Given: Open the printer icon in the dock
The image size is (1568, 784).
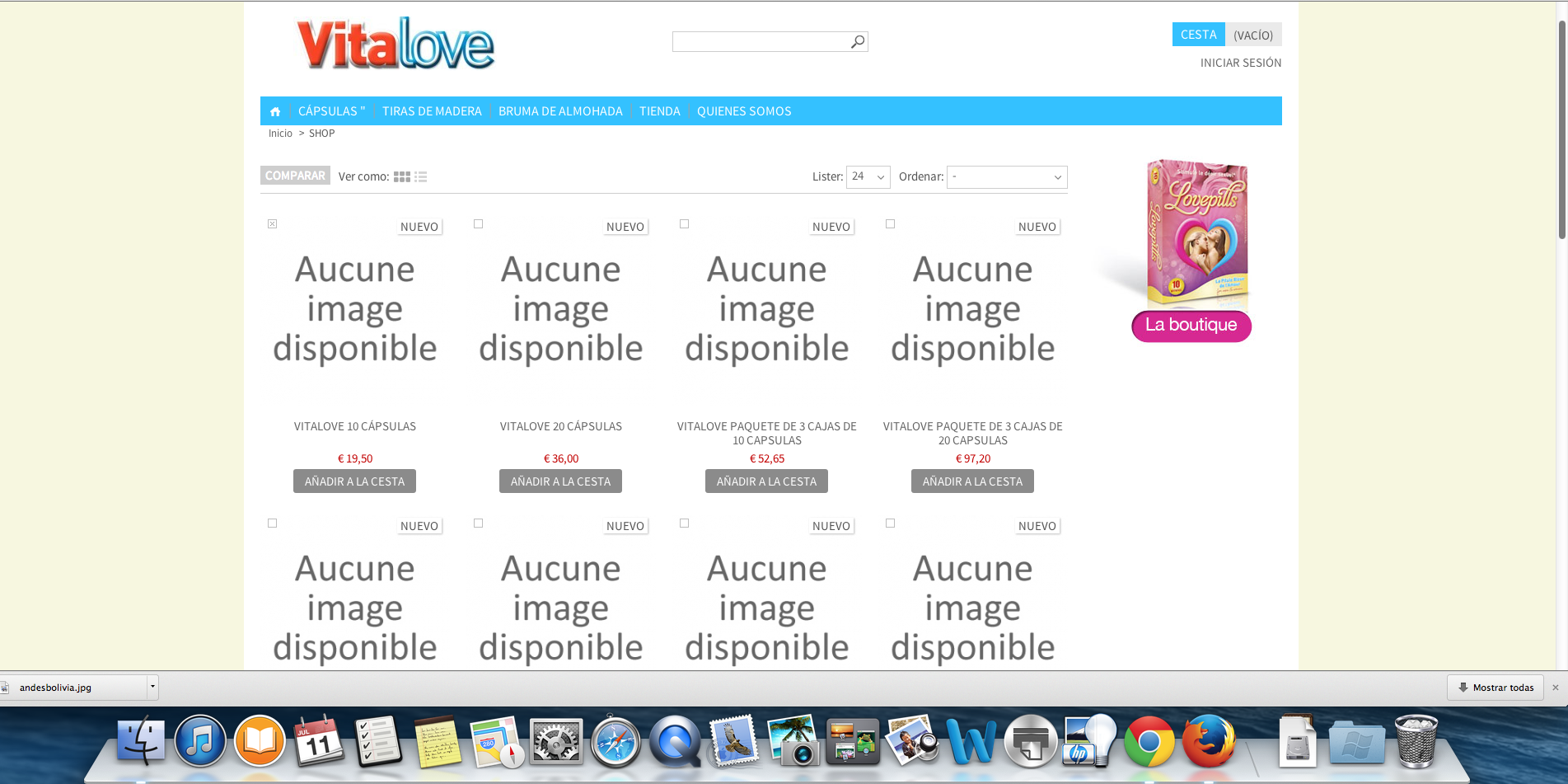Looking at the screenshot, I should 1031,741.
